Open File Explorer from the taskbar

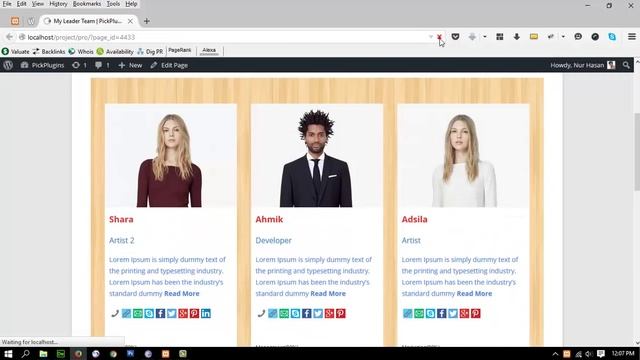point(43,353)
